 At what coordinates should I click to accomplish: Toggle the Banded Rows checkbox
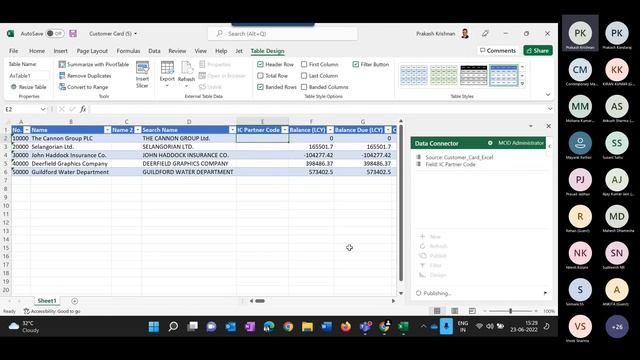point(260,87)
